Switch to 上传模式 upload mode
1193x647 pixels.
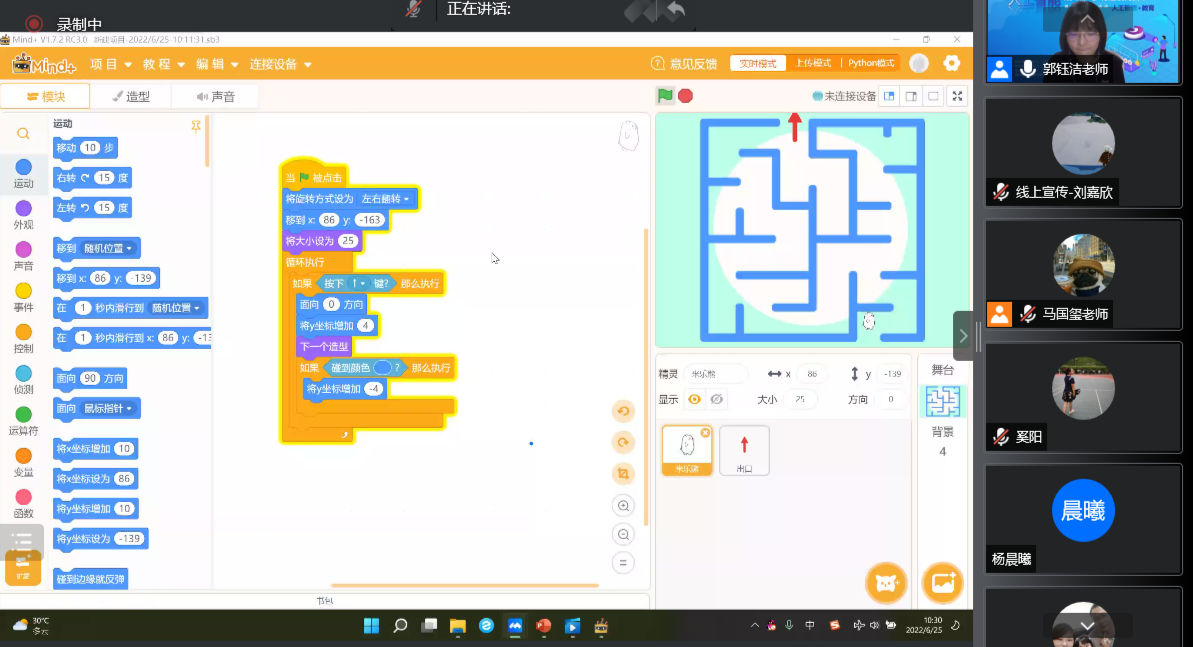point(813,63)
